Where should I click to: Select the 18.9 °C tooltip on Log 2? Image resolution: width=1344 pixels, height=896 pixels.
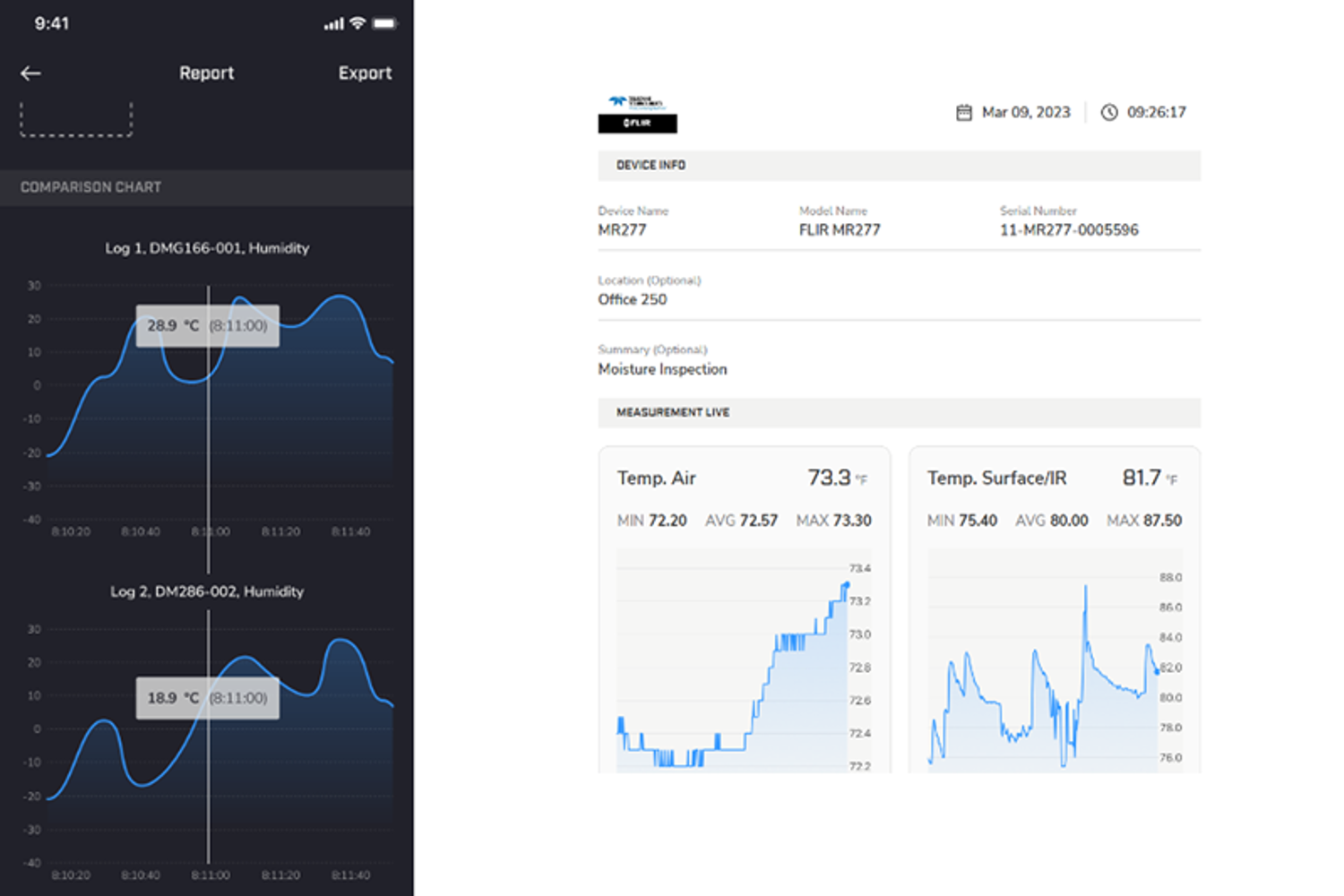[207, 698]
